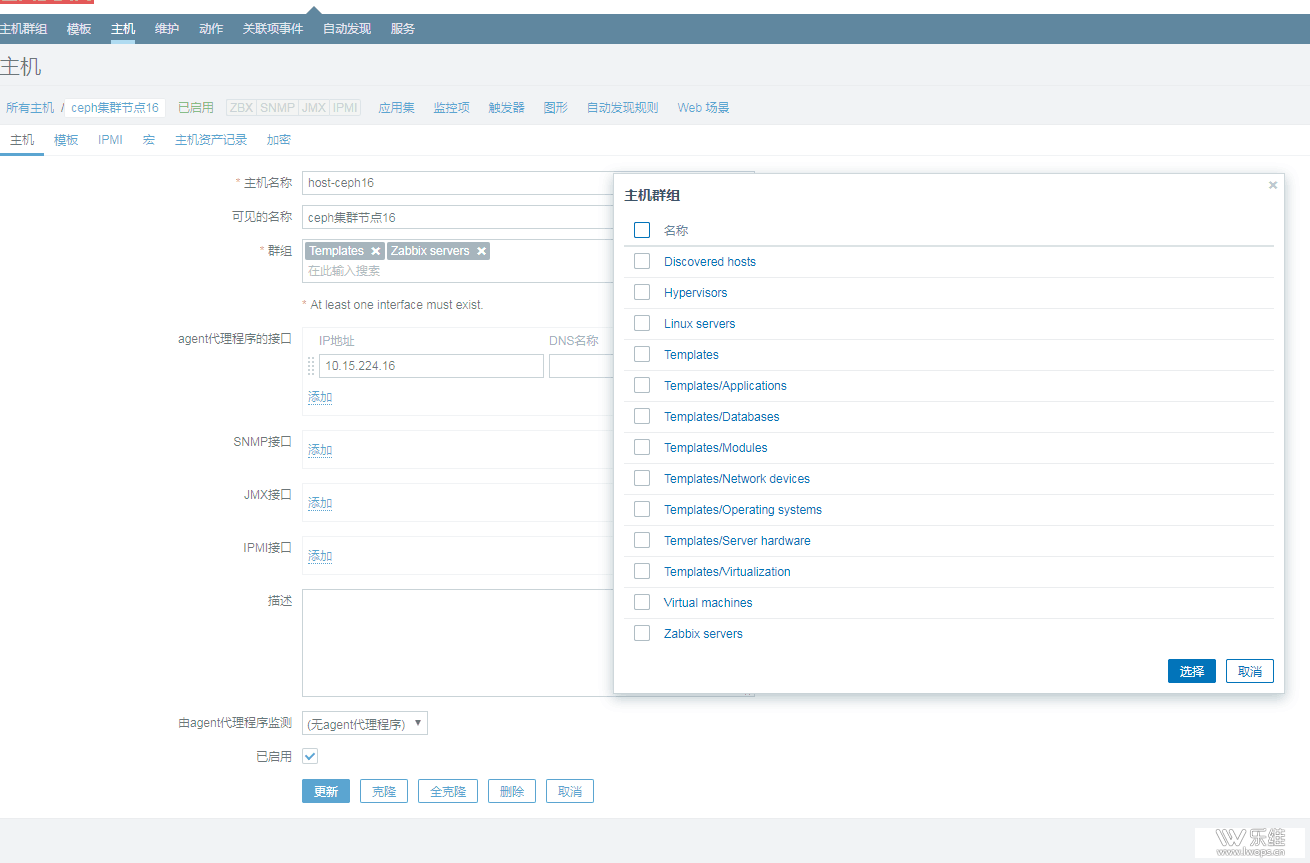Screen dimensions: 1310x863
Task: Tick the Templates/Network devices checkbox
Action: click(642, 478)
